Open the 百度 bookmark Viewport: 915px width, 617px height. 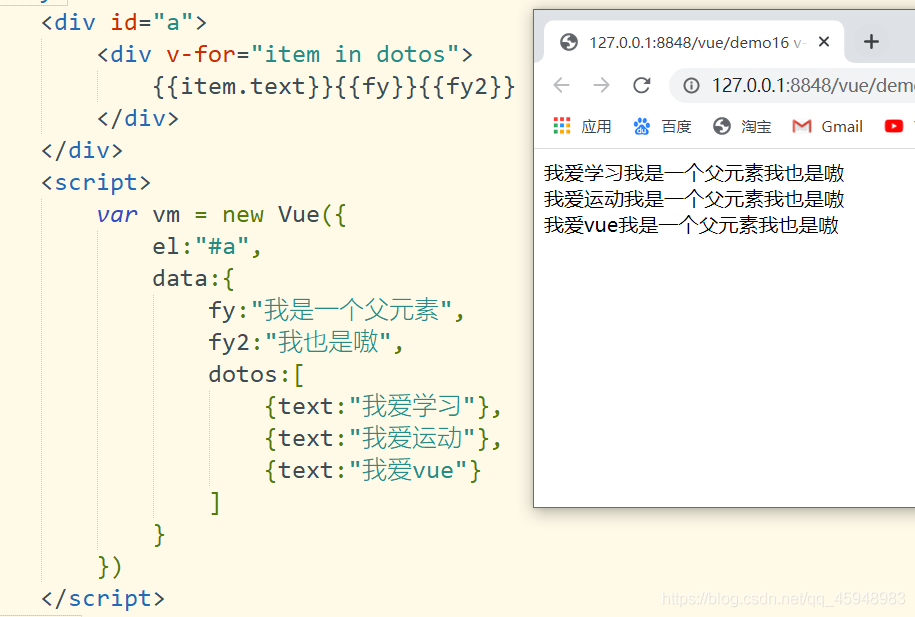[x=662, y=126]
